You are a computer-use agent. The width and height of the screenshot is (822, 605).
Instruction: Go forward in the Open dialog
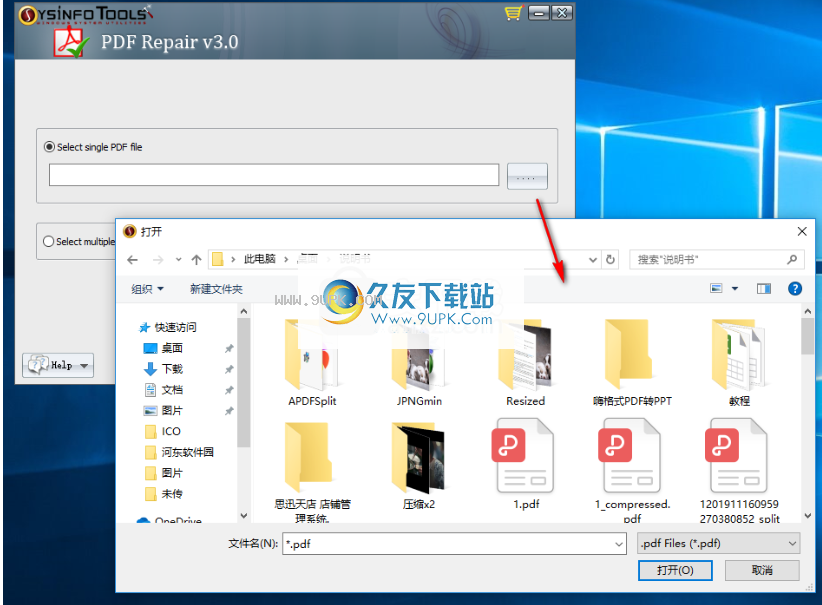pos(158,260)
